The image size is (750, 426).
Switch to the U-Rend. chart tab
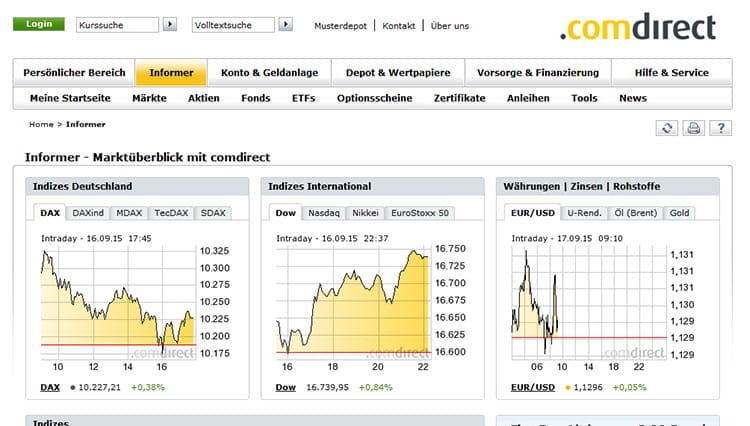[584, 213]
